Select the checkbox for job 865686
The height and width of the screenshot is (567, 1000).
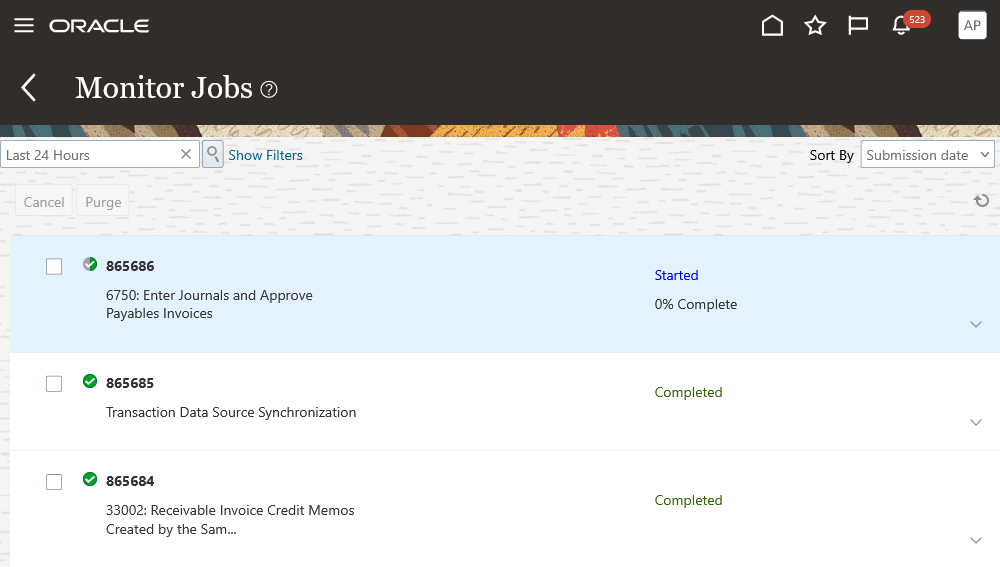point(54,266)
